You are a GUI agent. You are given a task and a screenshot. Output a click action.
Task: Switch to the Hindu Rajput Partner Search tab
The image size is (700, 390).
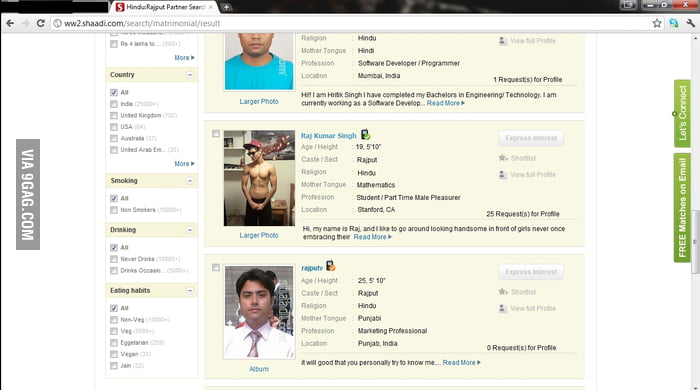pyautogui.click(x=164, y=7)
